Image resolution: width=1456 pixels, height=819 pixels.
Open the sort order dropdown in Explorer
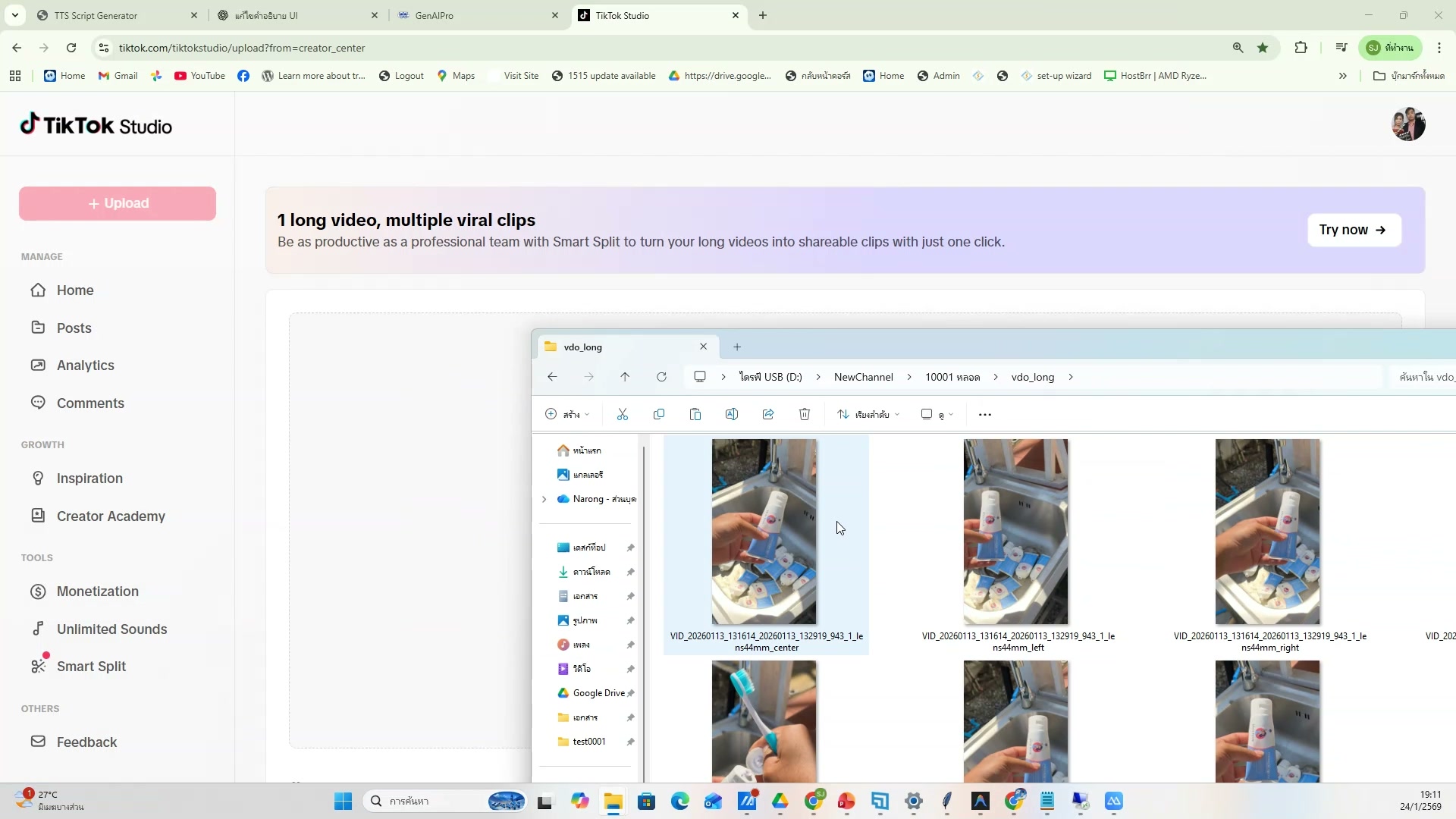[868, 414]
